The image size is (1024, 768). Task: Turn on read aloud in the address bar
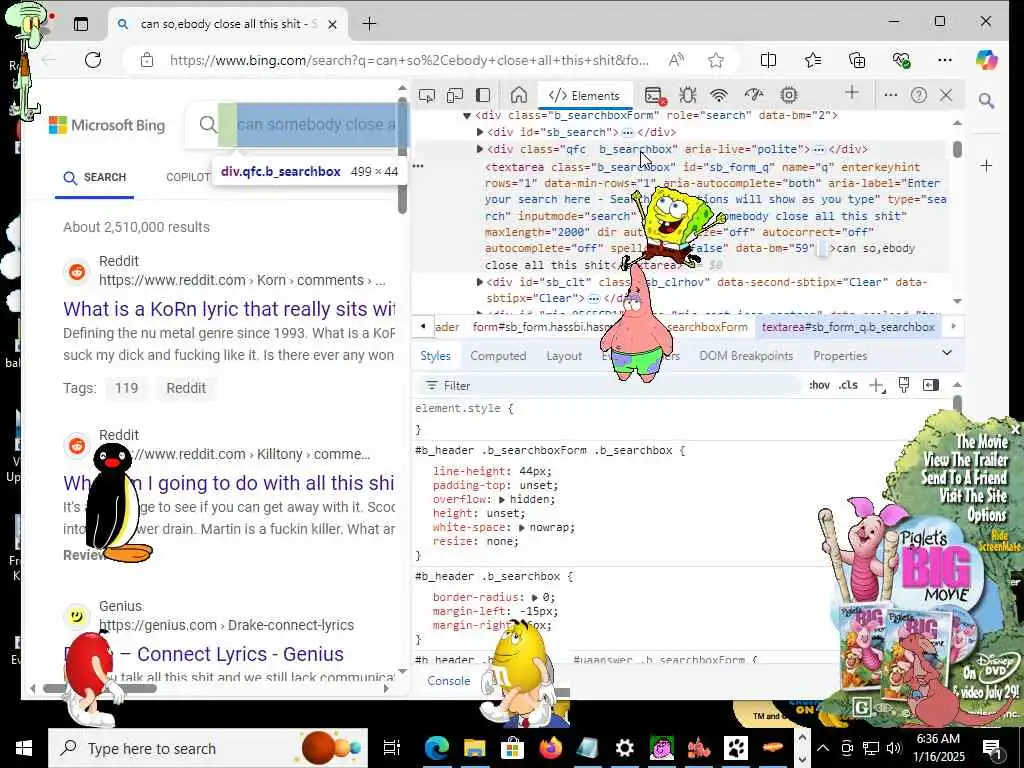tap(677, 60)
